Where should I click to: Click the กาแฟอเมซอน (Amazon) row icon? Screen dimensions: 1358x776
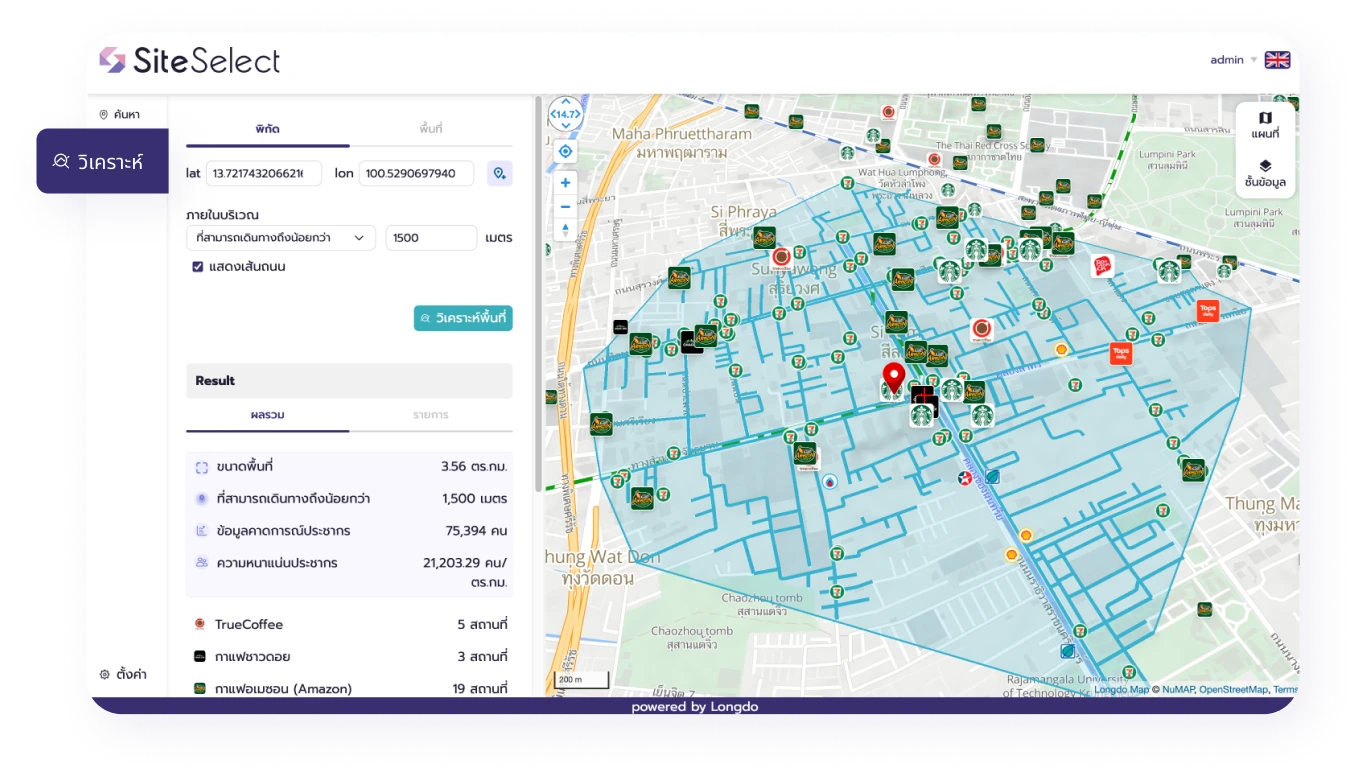200,688
